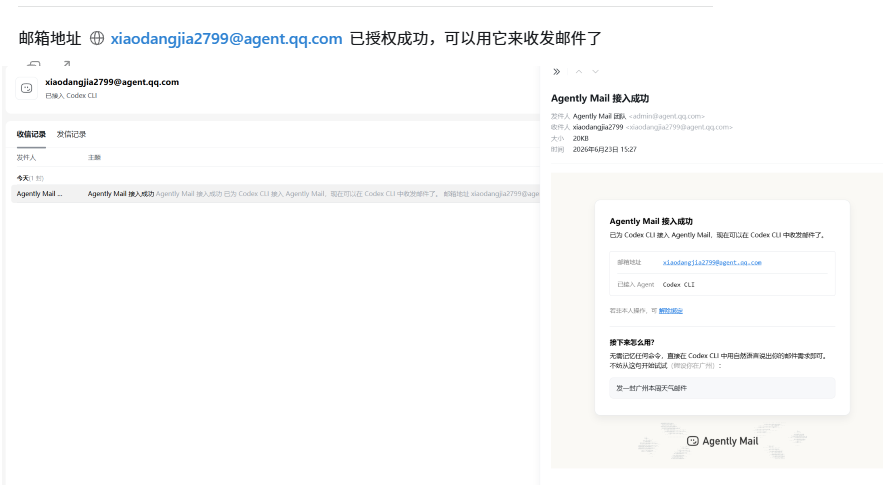This screenshot has height=487, width=885.
Task: Click the recipient name xiaodangjia2799 in the email header
Action: pyautogui.click(x=598, y=127)
